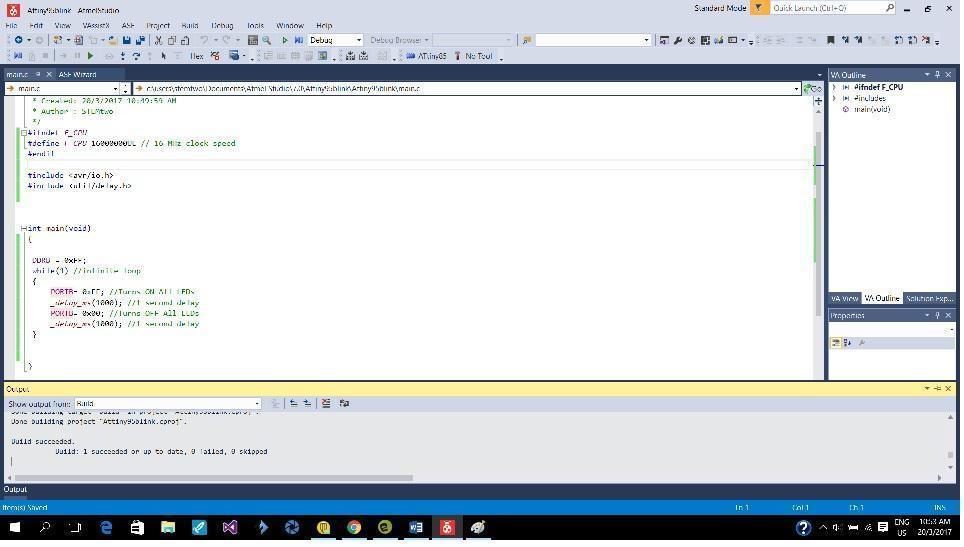Switch to the VA View tab
964x547 pixels.
pyautogui.click(x=844, y=298)
